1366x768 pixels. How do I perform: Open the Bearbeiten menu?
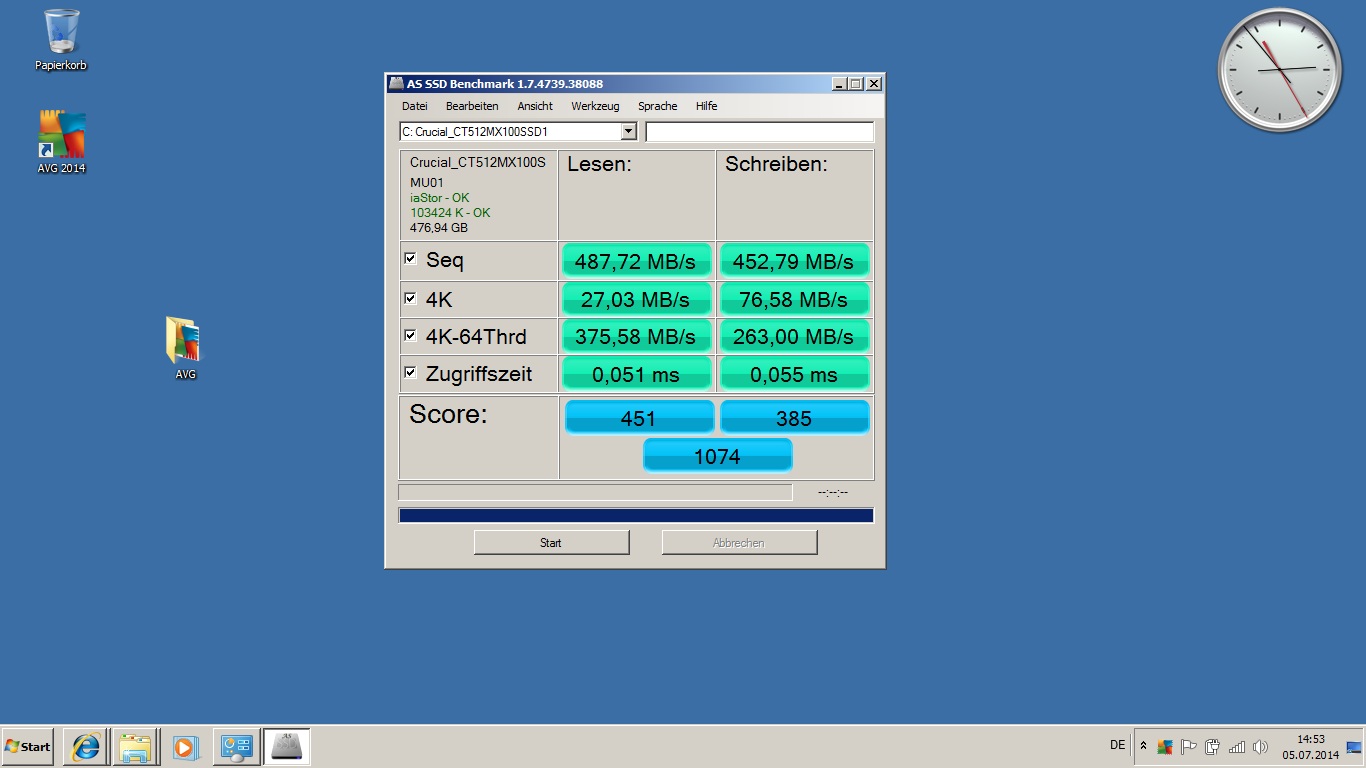472,106
